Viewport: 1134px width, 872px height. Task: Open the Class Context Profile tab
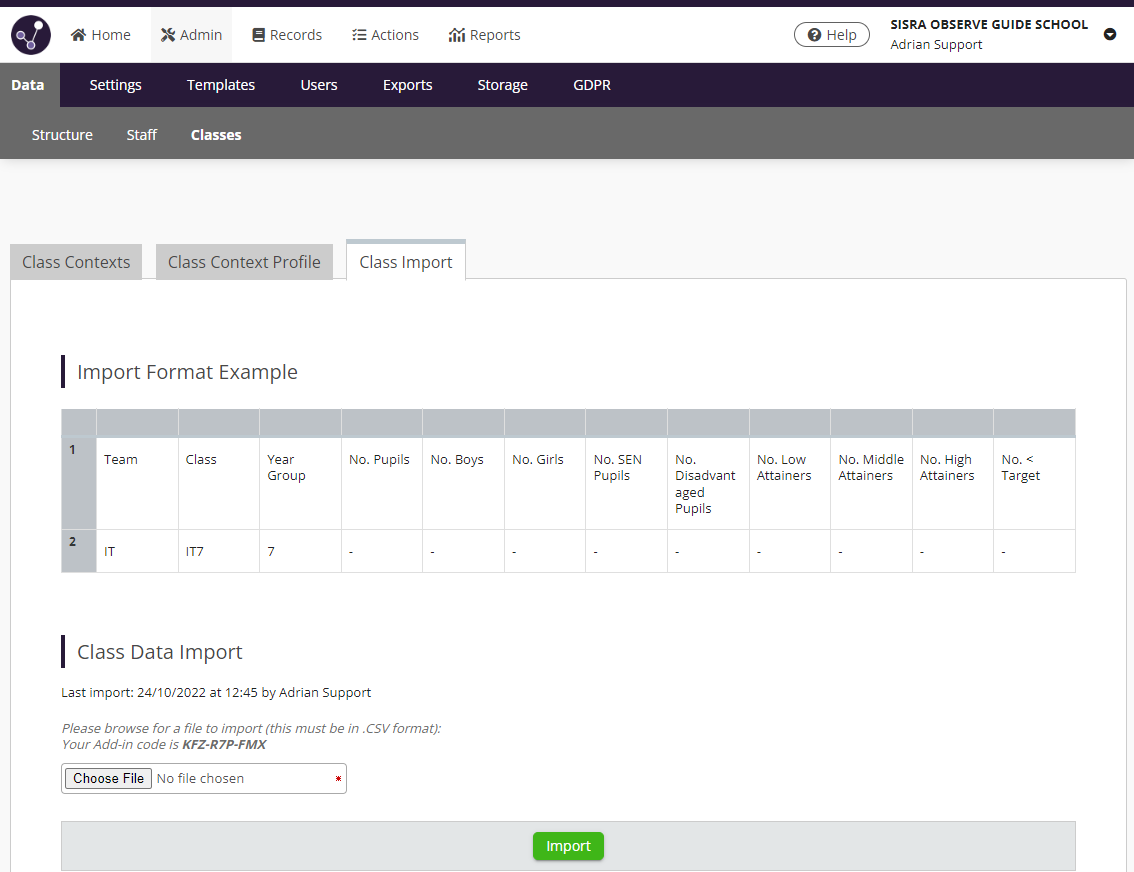(x=243, y=261)
